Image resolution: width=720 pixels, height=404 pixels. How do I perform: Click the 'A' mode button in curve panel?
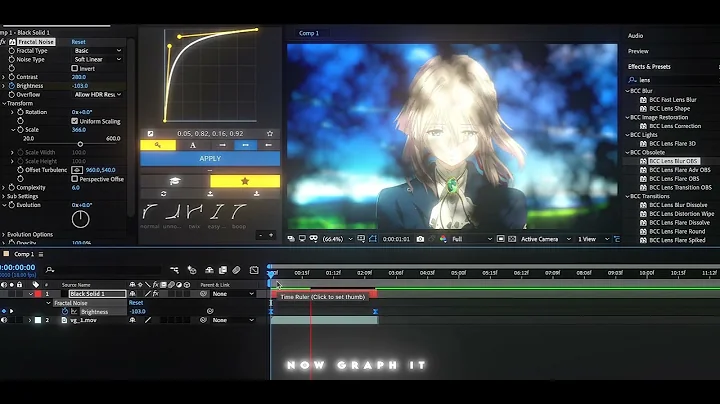point(193,145)
